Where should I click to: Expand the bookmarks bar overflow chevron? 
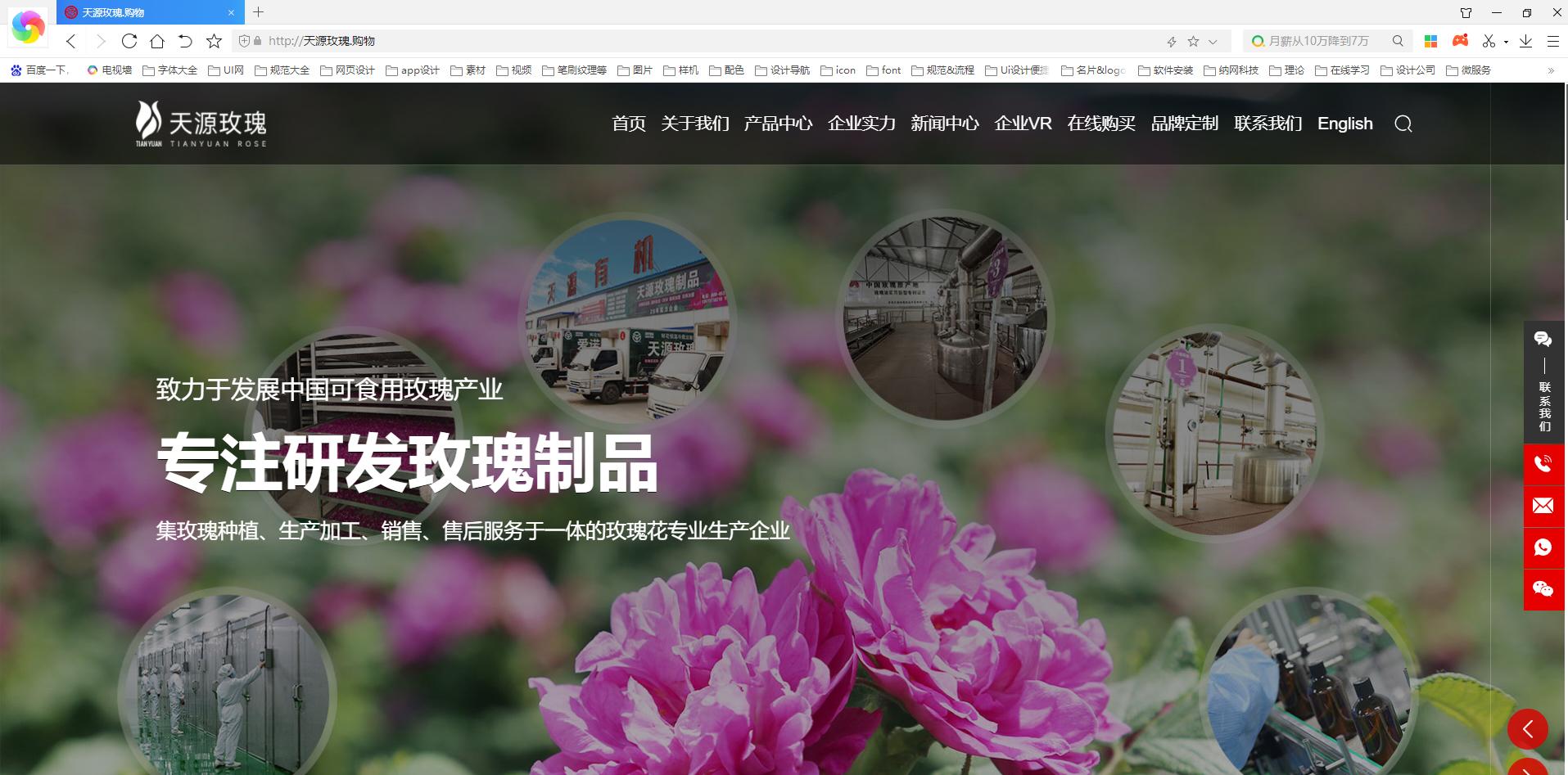(1551, 70)
